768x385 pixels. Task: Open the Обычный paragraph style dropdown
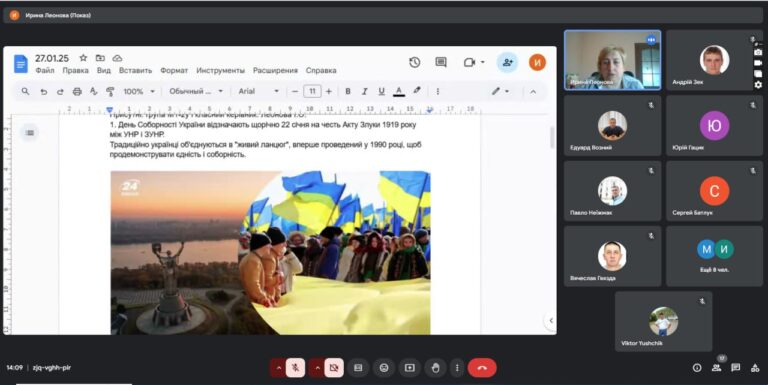tap(196, 91)
